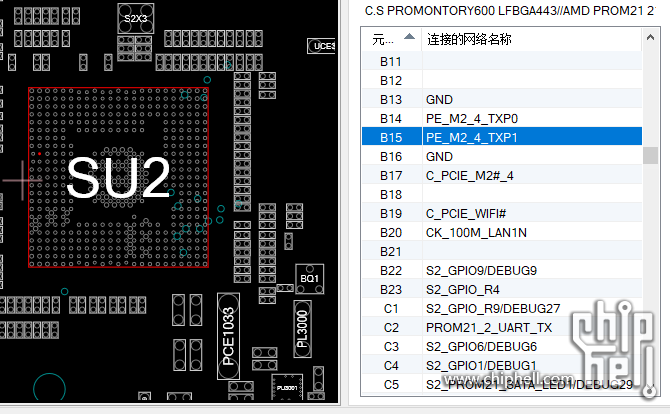Select highlighted net PE_M2_4_TXP1
Screen dimensions: 670x414
pyautogui.click(x=471, y=138)
